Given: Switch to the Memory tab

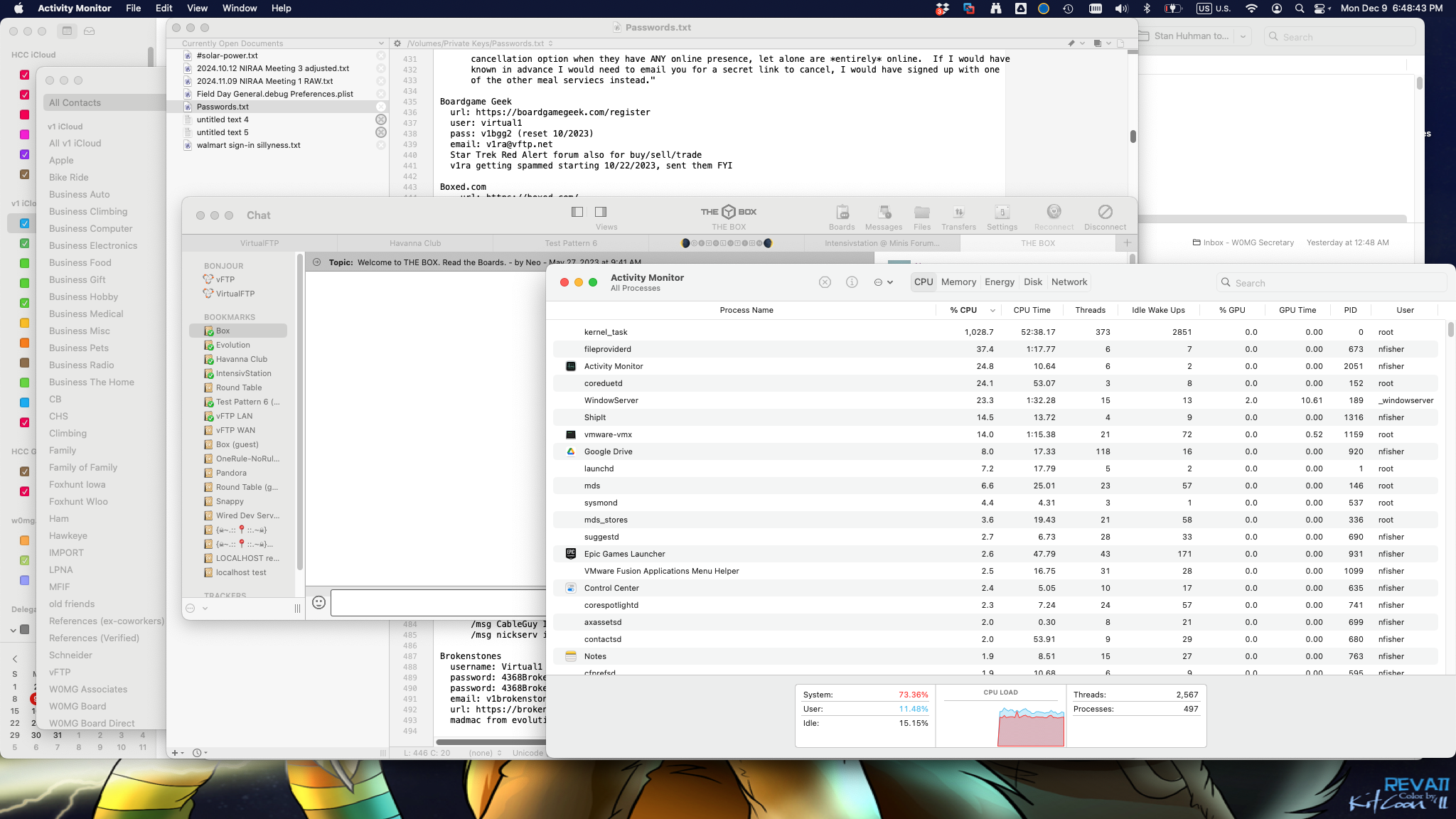Looking at the screenshot, I should 958,282.
